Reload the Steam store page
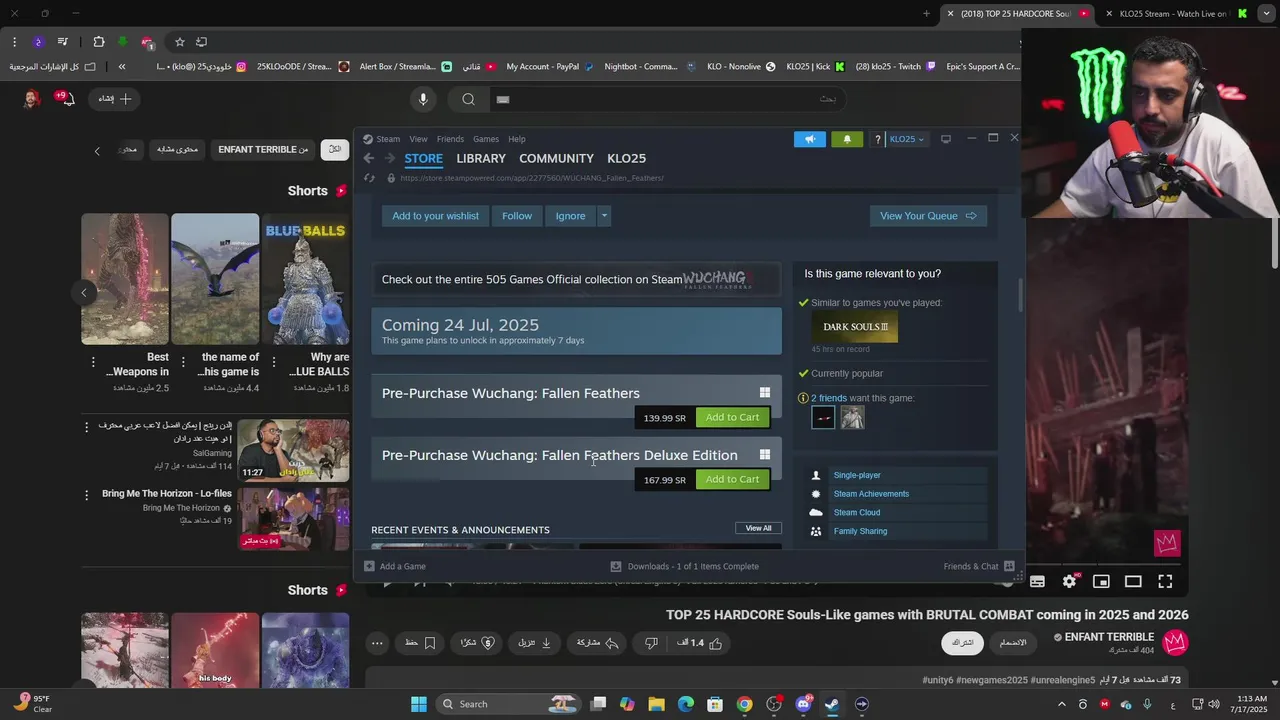 369,178
